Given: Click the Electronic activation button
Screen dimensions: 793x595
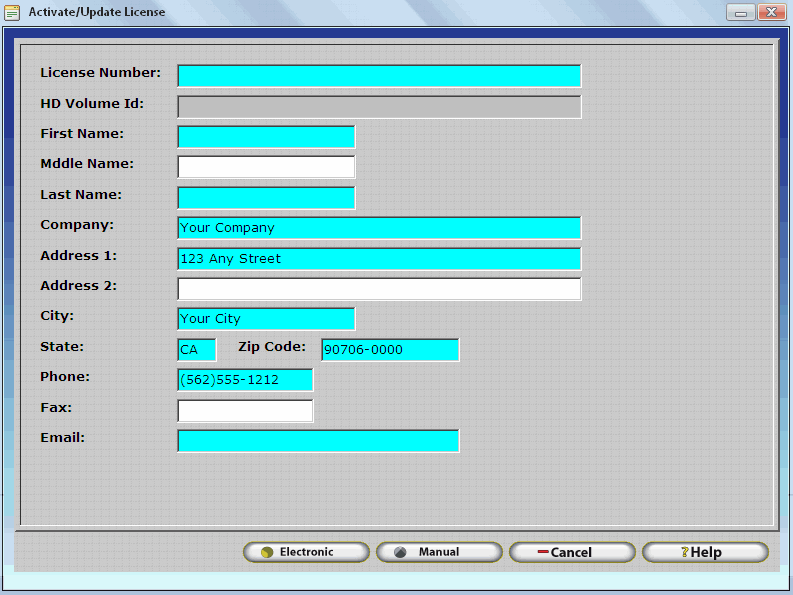Looking at the screenshot, I should point(306,552).
